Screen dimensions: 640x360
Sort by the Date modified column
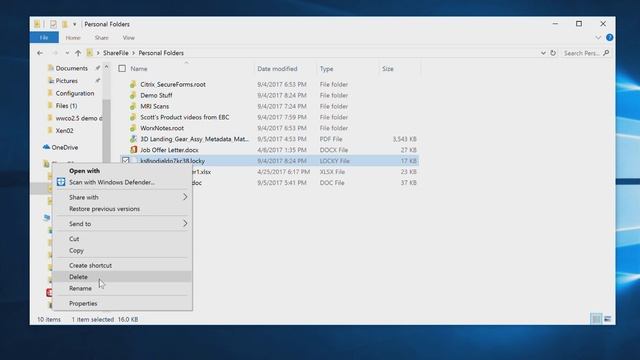[x=277, y=69]
